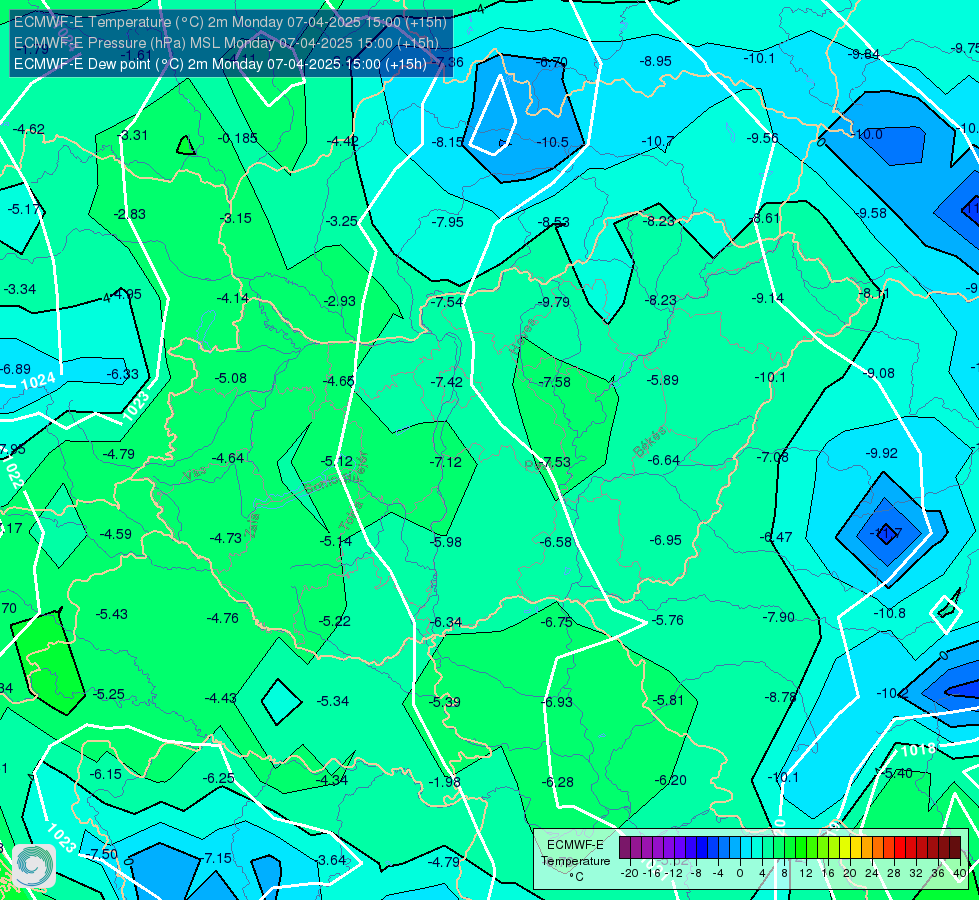Click the -5.76 value label
The image size is (979, 900).
[667, 620]
